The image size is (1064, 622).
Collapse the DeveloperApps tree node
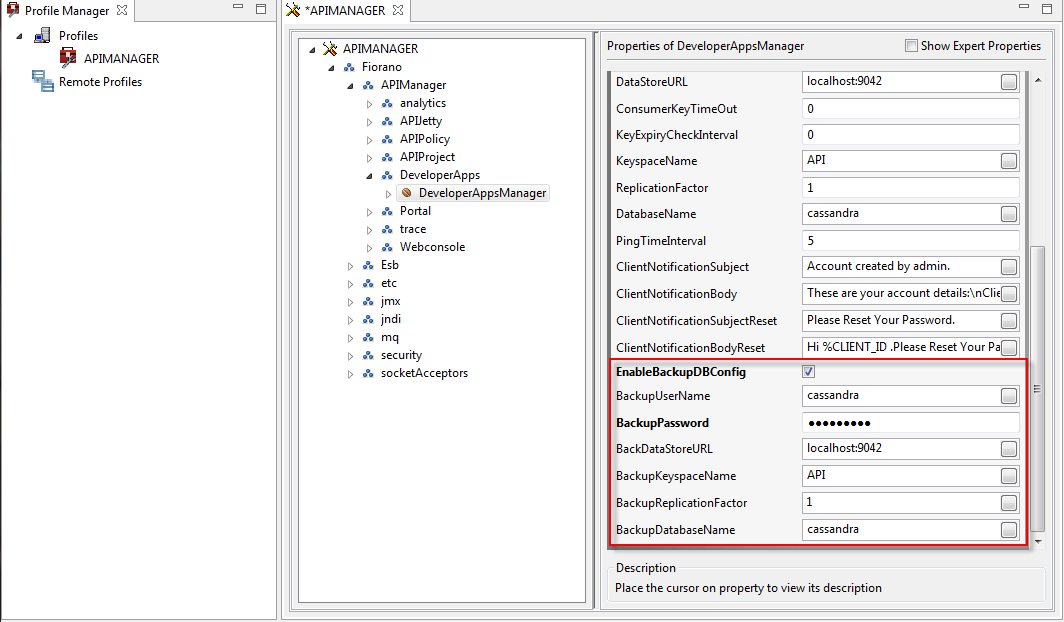369,175
